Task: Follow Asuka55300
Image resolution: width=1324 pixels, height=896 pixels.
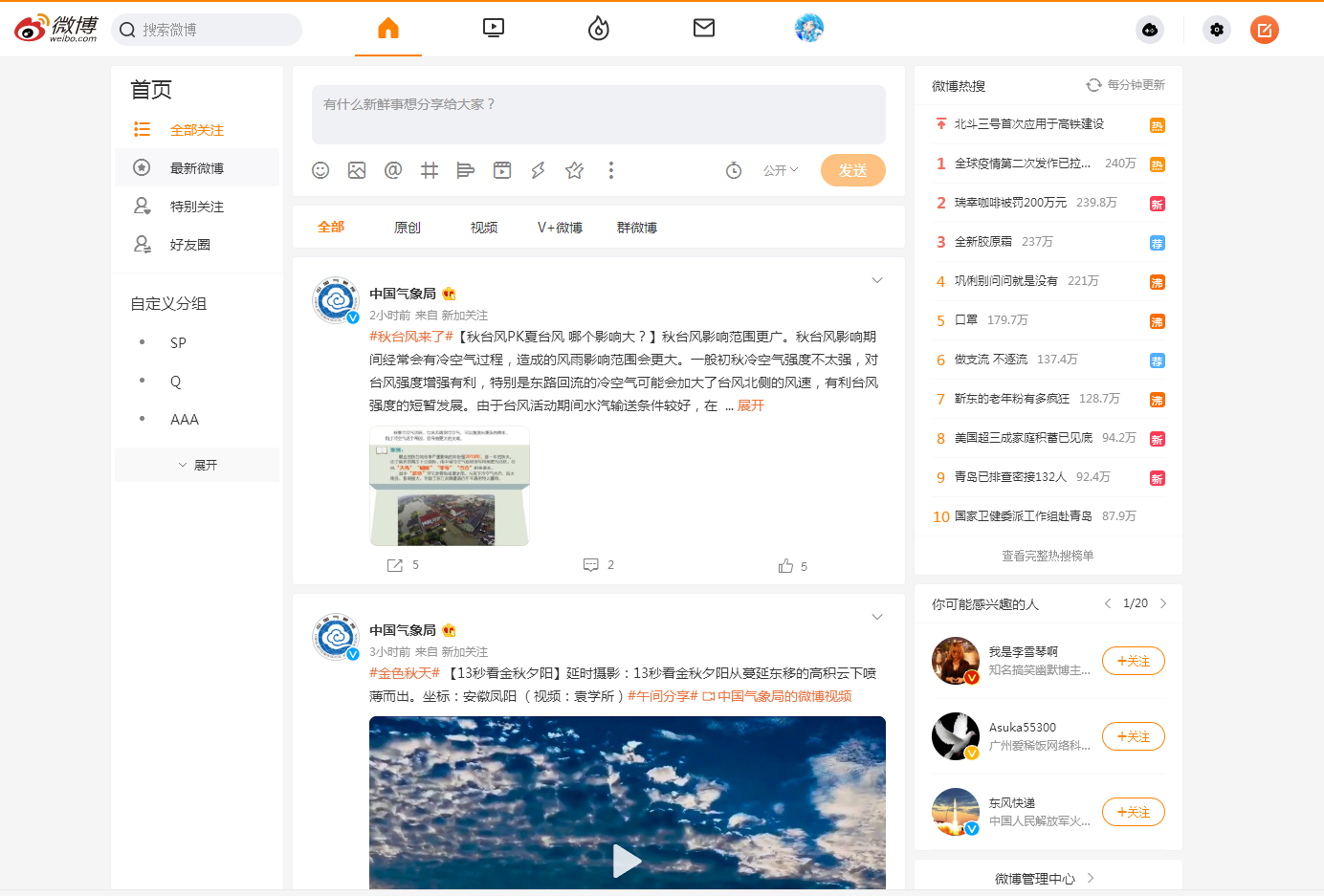Action: pyautogui.click(x=1134, y=736)
